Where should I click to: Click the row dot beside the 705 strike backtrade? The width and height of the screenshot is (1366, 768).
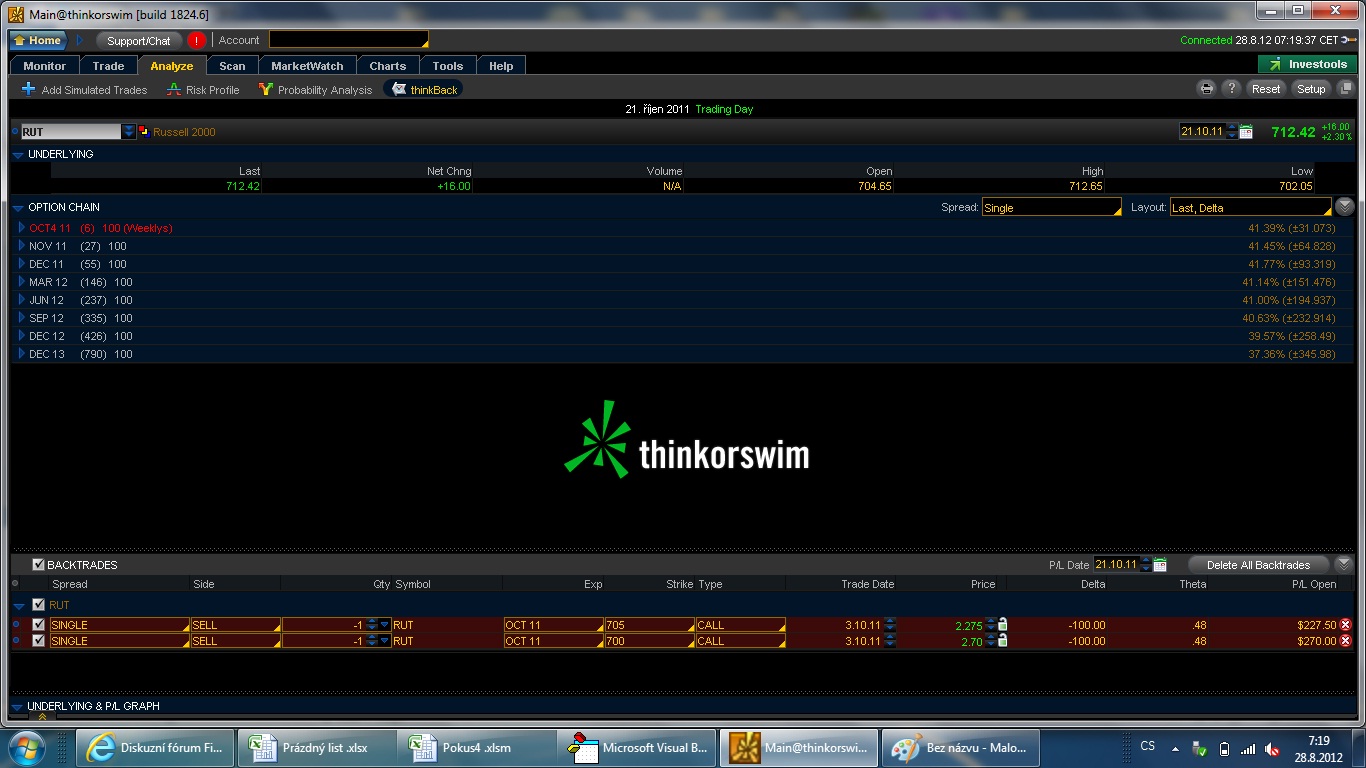coord(16,625)
